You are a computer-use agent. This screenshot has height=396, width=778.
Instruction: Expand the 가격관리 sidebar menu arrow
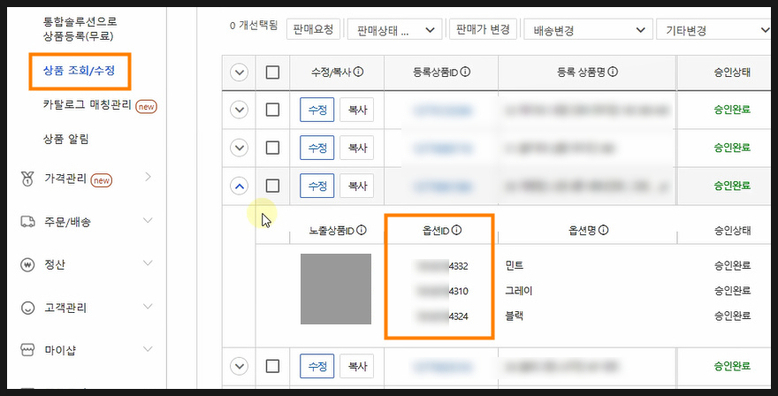click(x=148, y=177)
